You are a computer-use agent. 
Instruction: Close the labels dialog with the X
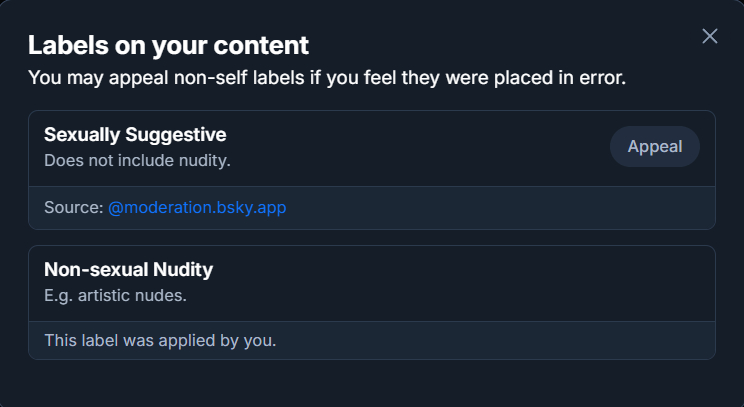(x=710, y=36)
